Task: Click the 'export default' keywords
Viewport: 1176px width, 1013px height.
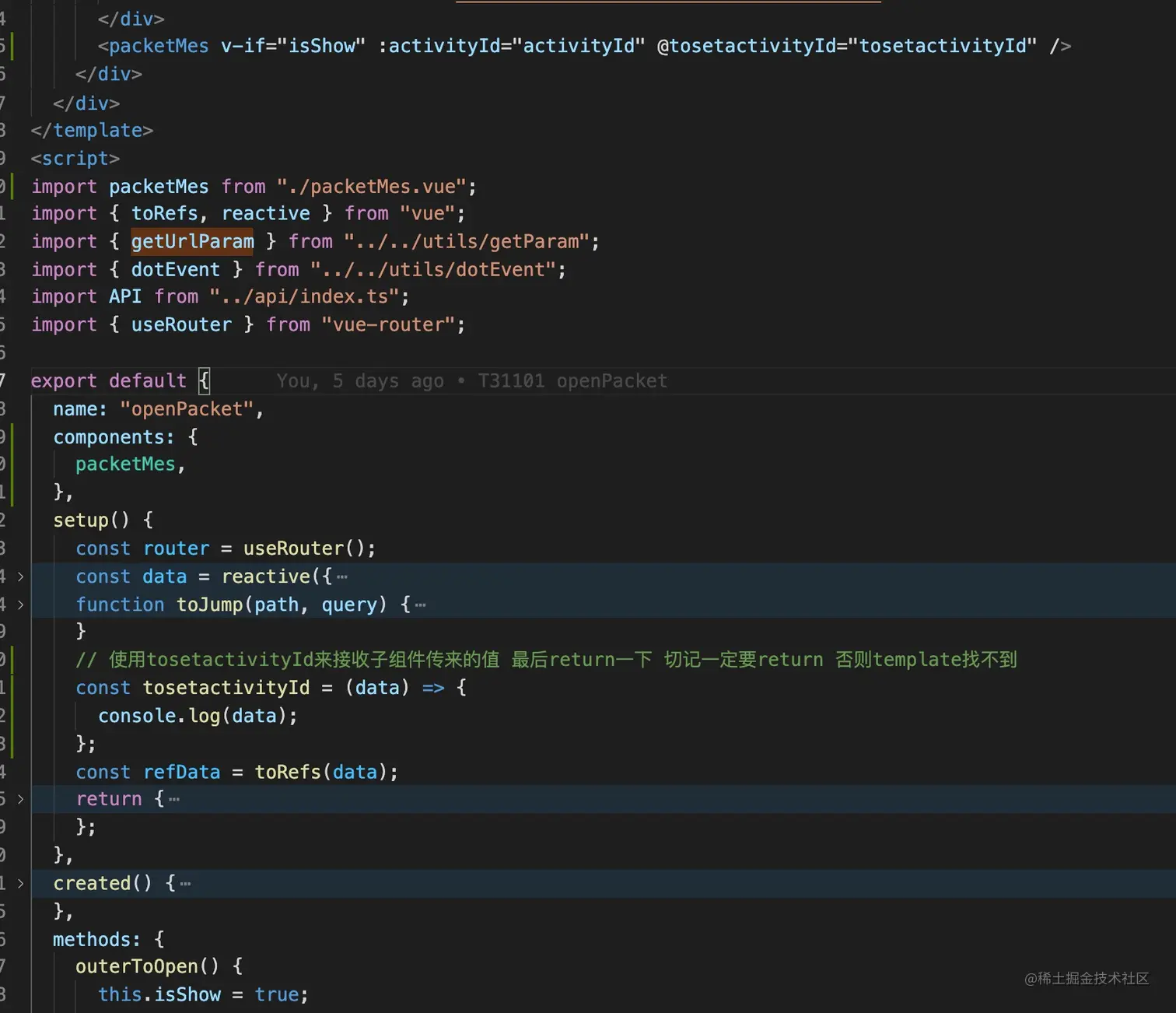Action: [109, 380]
